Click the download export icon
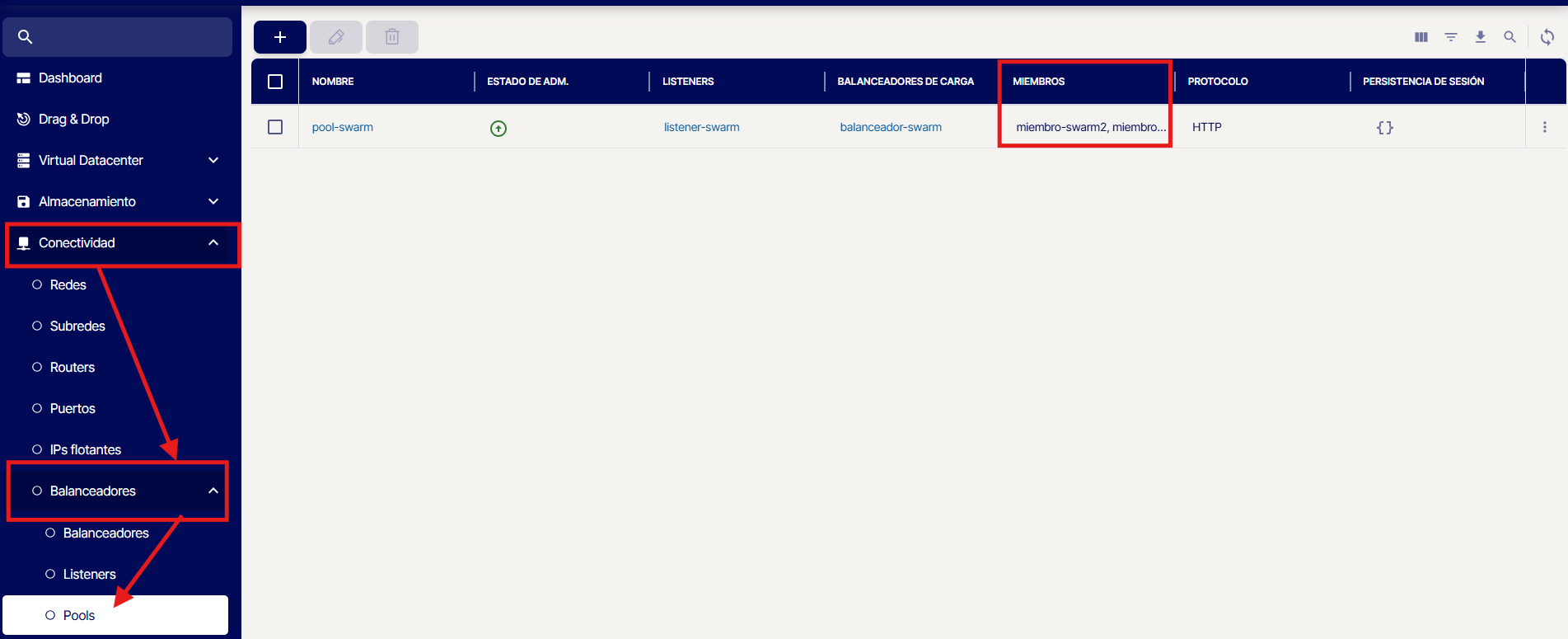This screenshot has height=639, width=1568. tap(1480, 37)
